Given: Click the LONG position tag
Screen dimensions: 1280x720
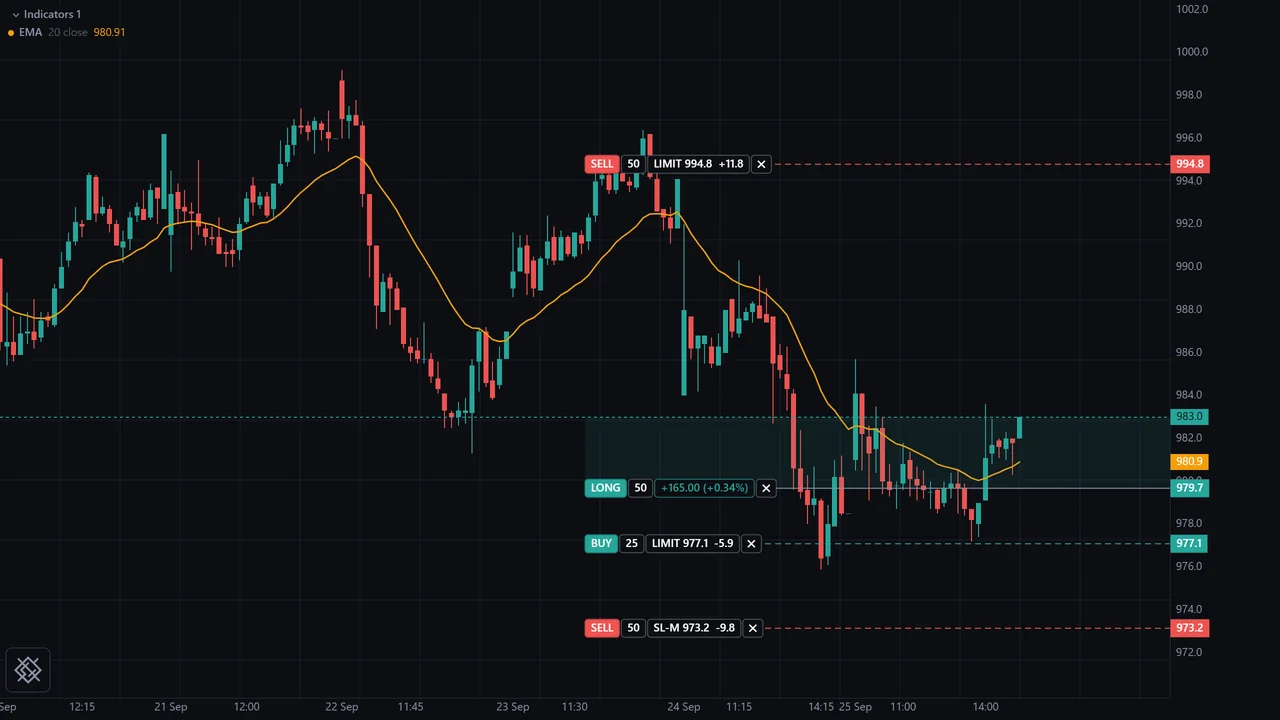Looking at the screenshot, I should tap(606, 488).
